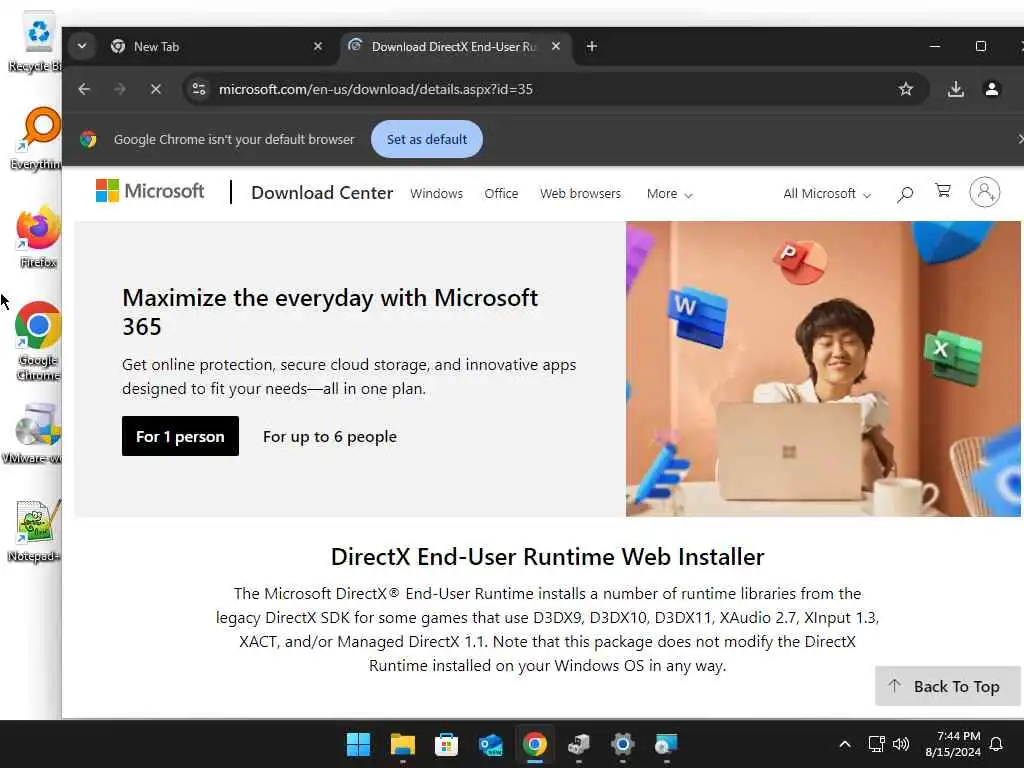Screen dimensions: 1024x768
Task: Click DirectX End-User Runtime Web Installer heading
Action: tap(547, 557)
